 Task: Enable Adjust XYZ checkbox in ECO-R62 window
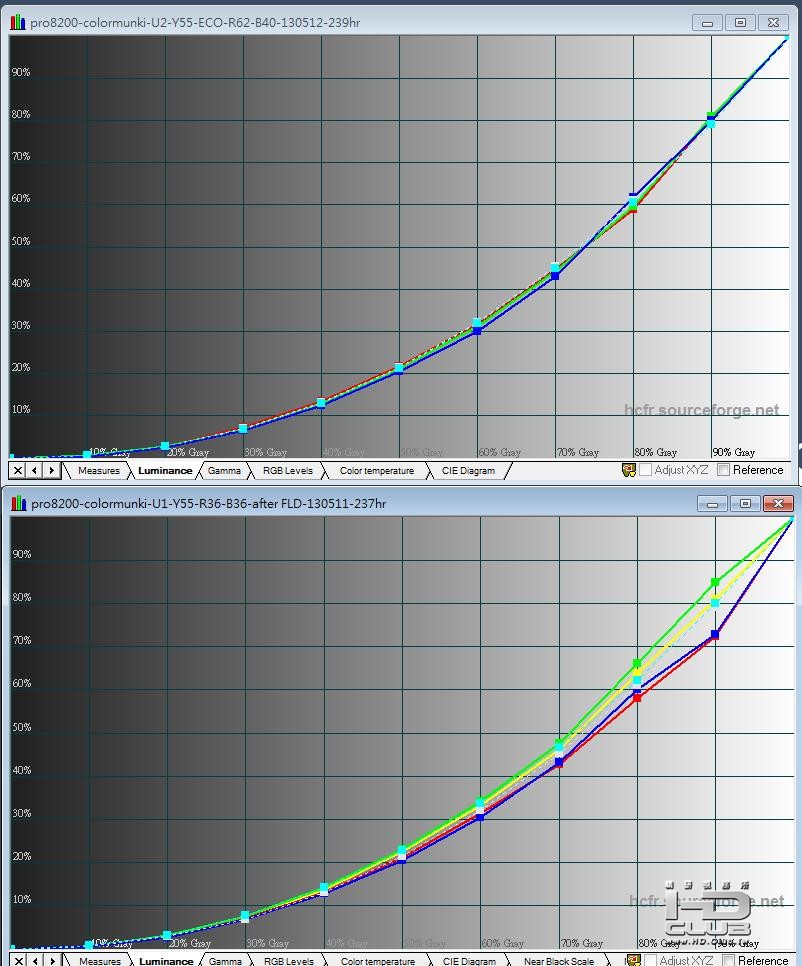pyautogui.click(x=646, y=470)
